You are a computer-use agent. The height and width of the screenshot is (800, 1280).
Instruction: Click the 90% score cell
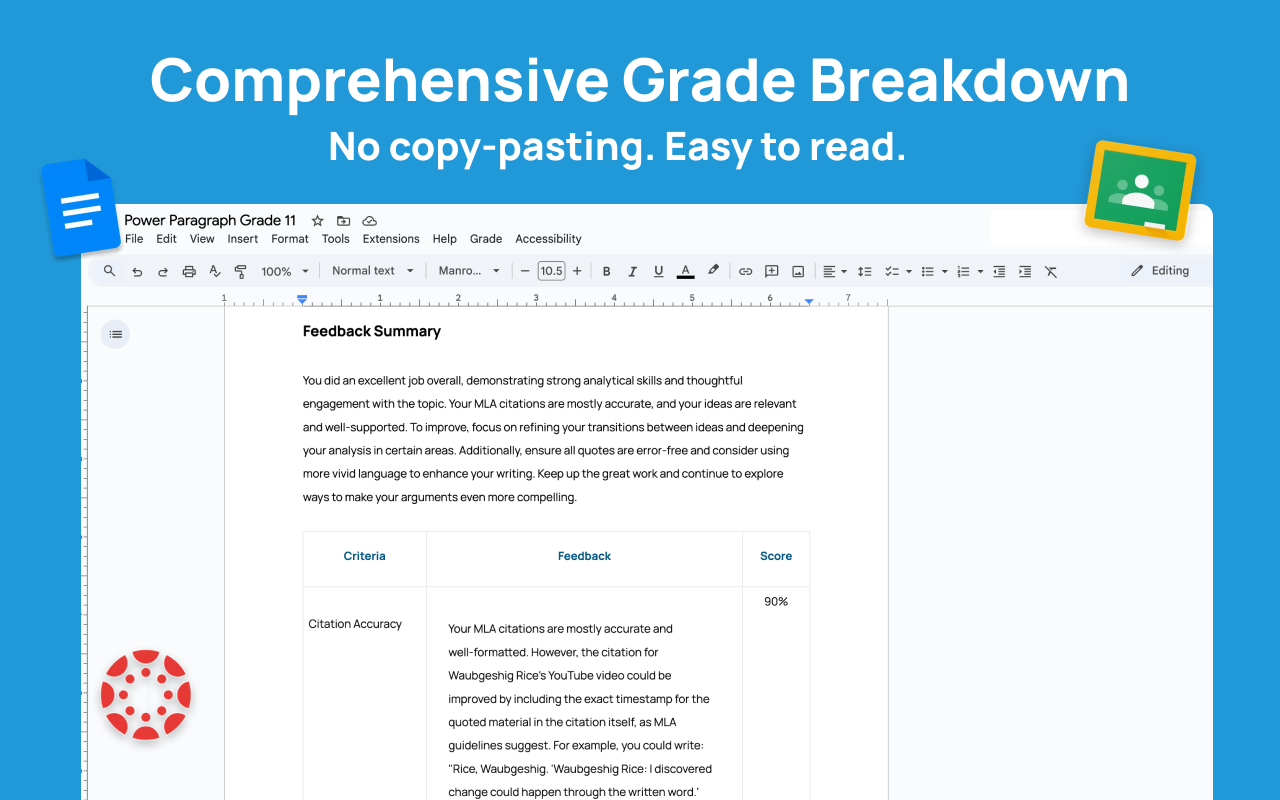(x=776, y=601)
